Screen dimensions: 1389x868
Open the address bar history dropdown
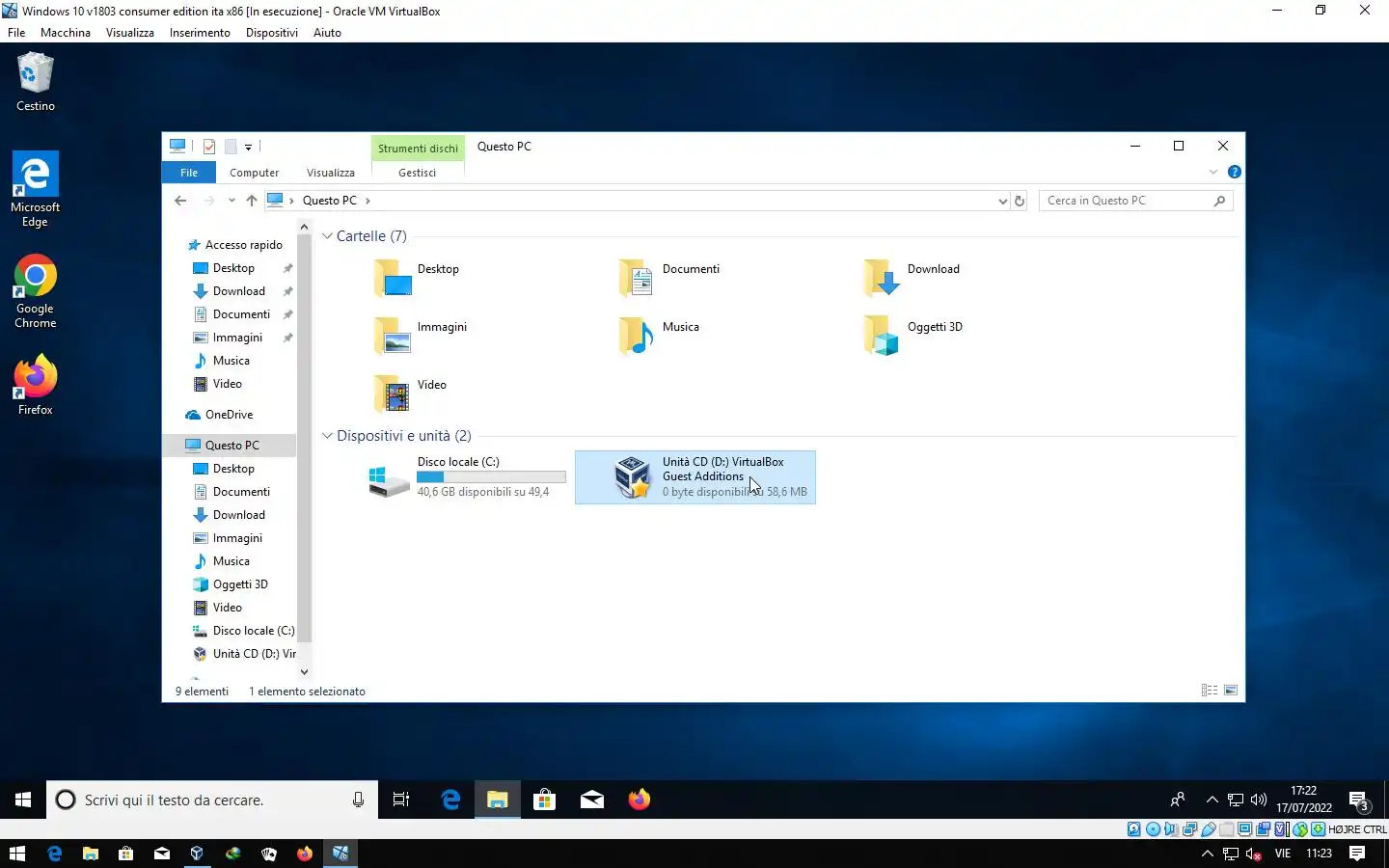[1002, 201]
